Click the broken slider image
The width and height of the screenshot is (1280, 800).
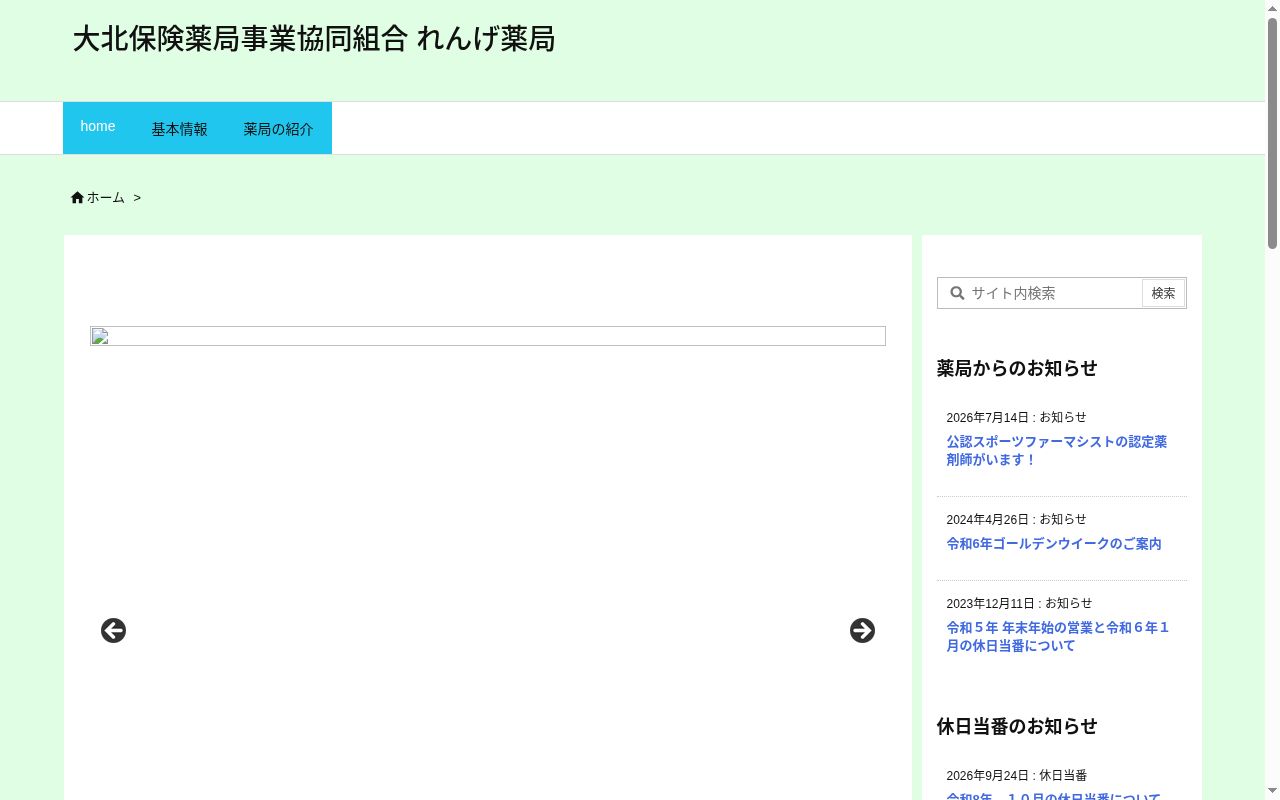point(488,336)
